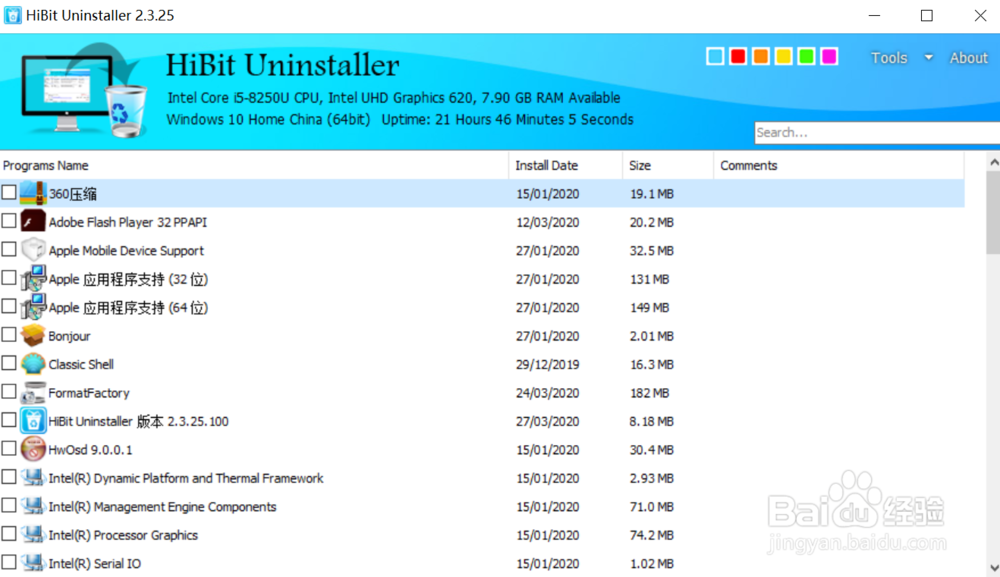Tick the FormatFactory checkbox
1000x577 pixels.
pyautogui.click(x=8, y=391)
